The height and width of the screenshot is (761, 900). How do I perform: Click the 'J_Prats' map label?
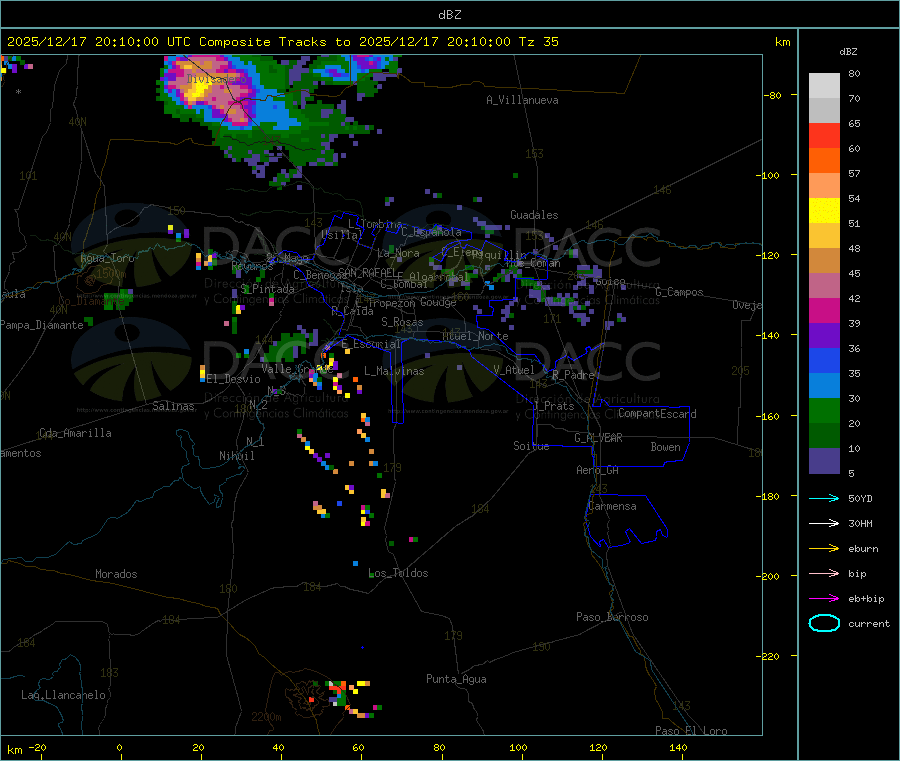pyautogui.click(x=554, y=406)
